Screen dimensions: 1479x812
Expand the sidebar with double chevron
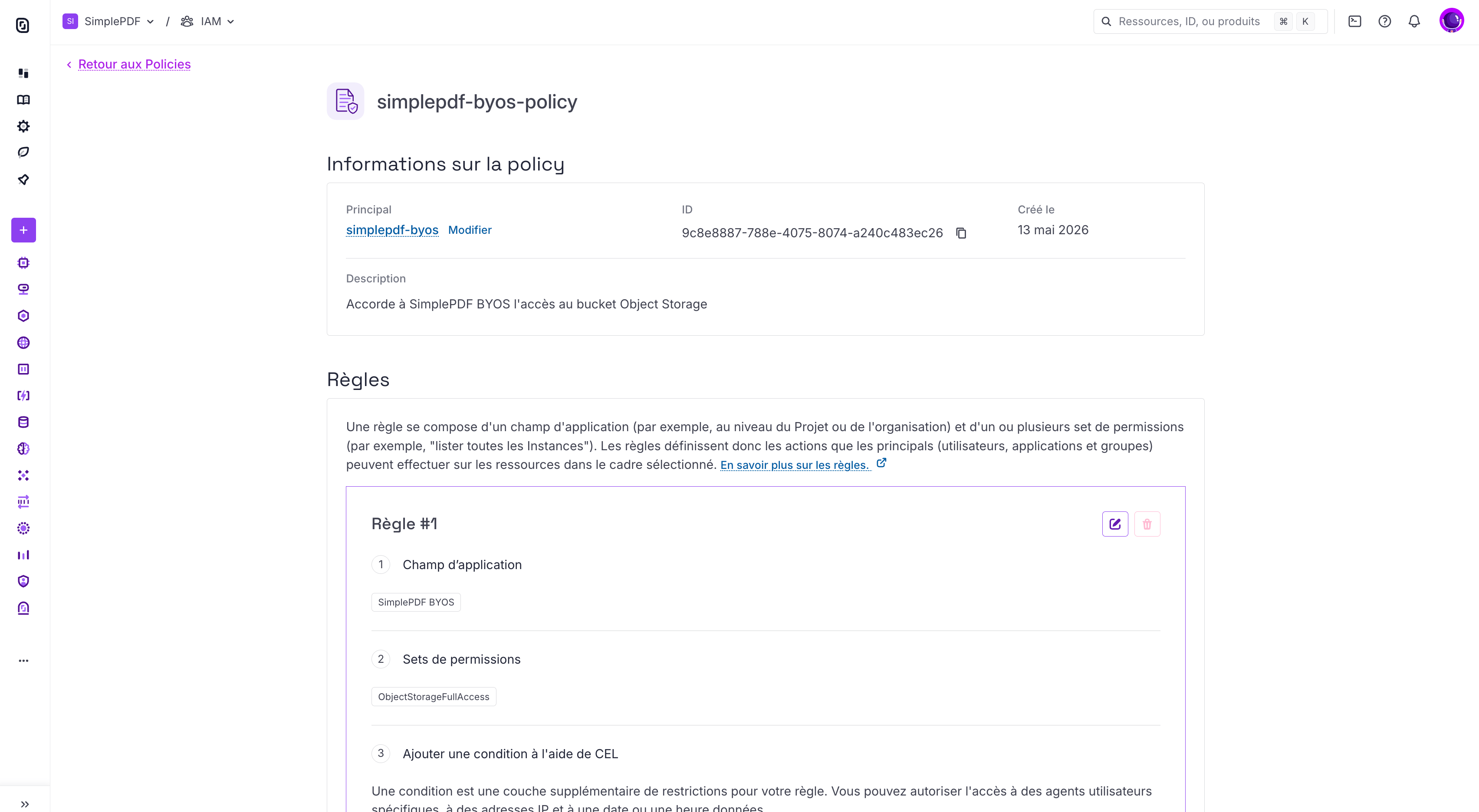click(x=24, y=804)
